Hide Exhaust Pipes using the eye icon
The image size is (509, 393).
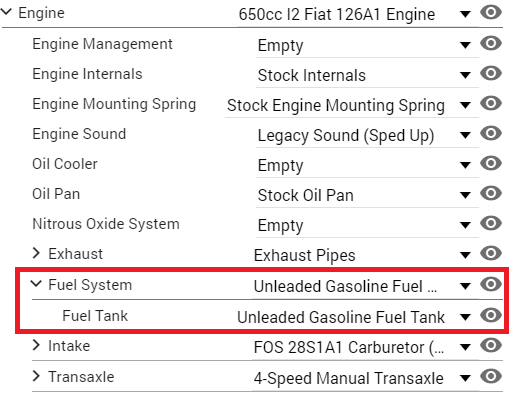pos(491,253)
